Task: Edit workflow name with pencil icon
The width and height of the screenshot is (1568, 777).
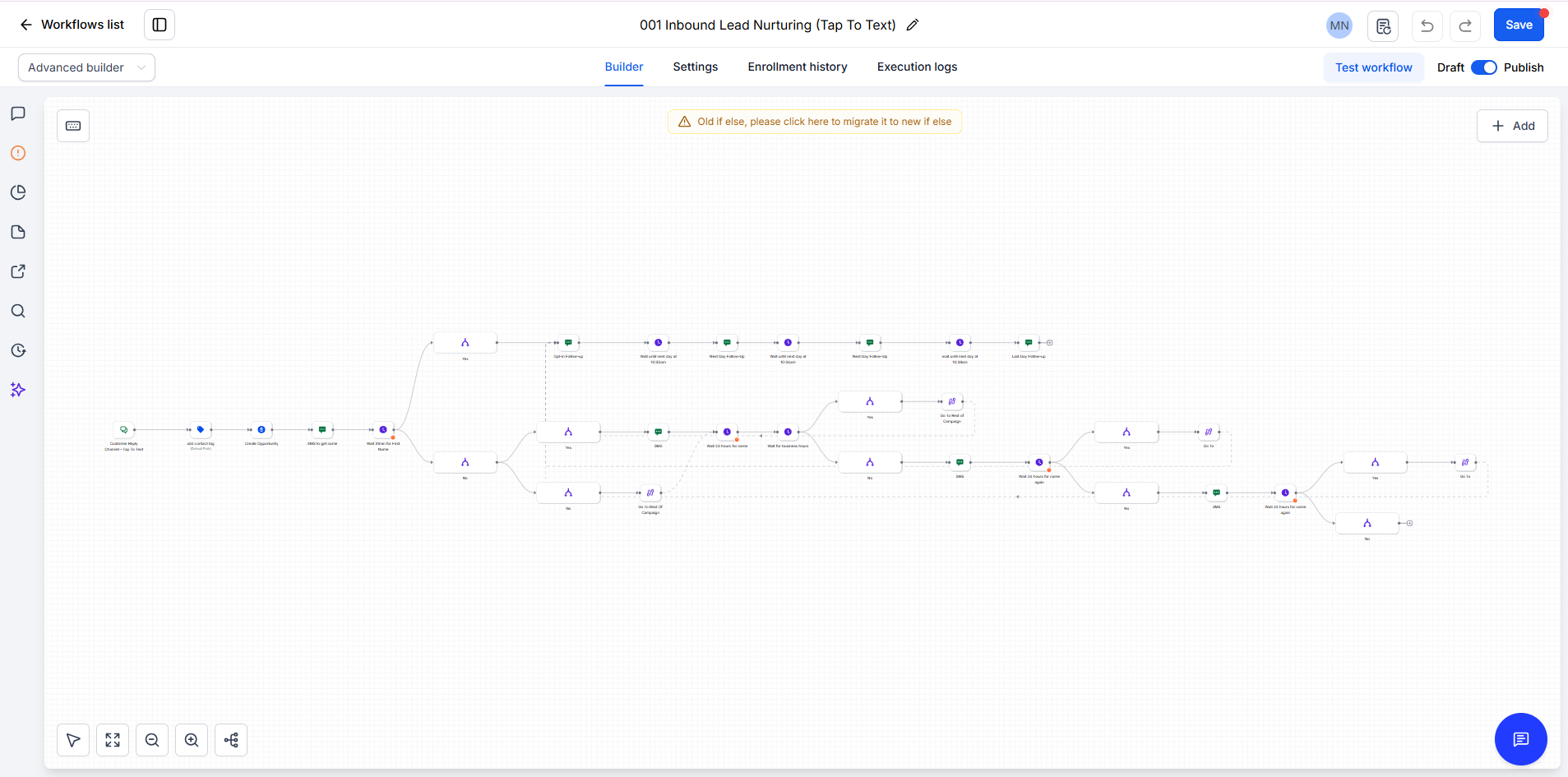Action: coord(913,25)
